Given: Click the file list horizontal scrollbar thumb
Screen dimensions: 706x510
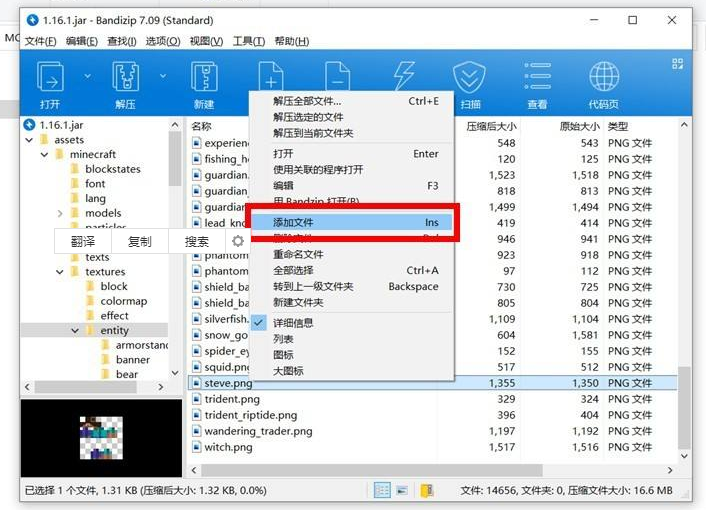Looking at the screenshot, I should pos(372,470).
